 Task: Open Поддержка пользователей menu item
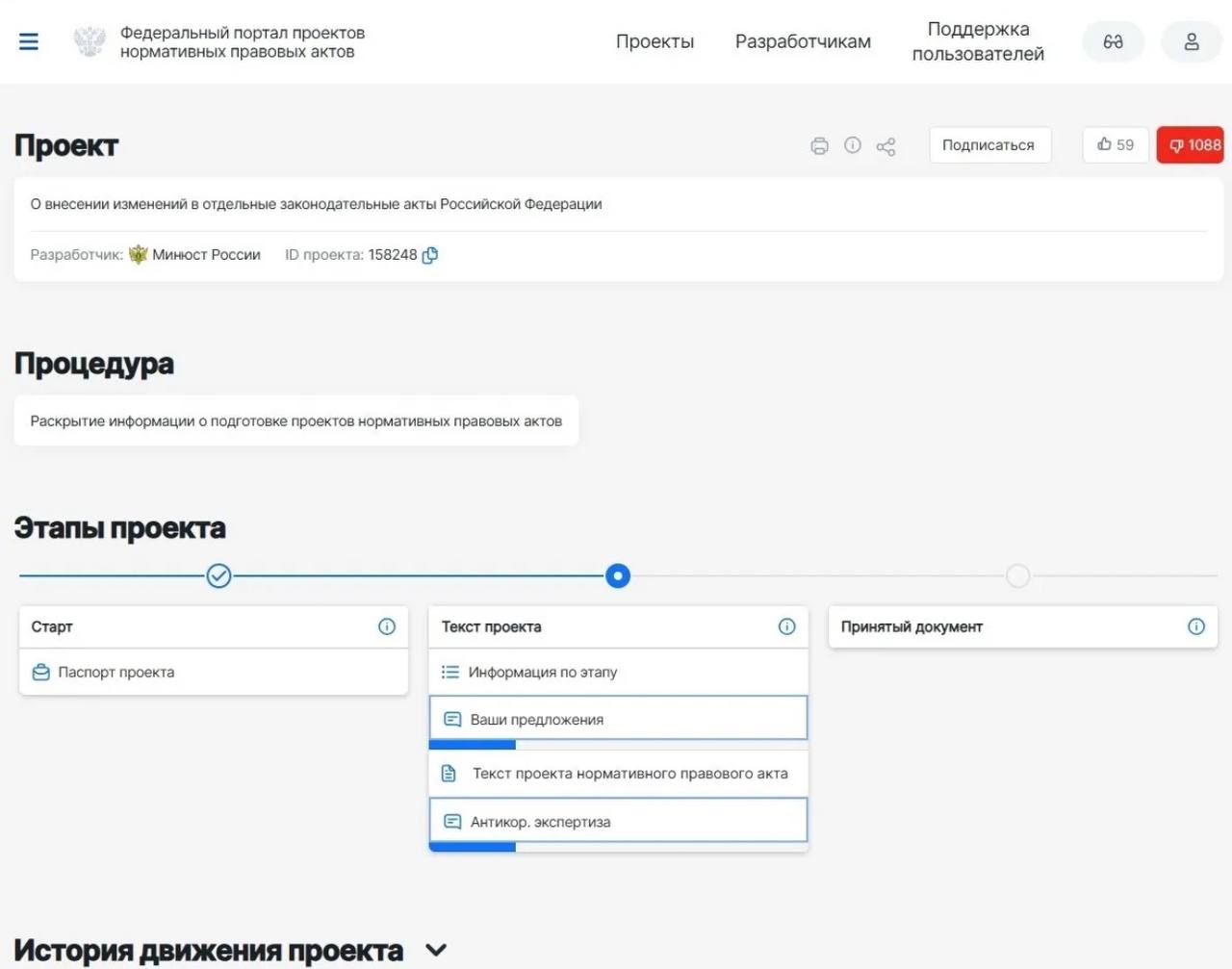pyautogui.click(x=978, y=41)
